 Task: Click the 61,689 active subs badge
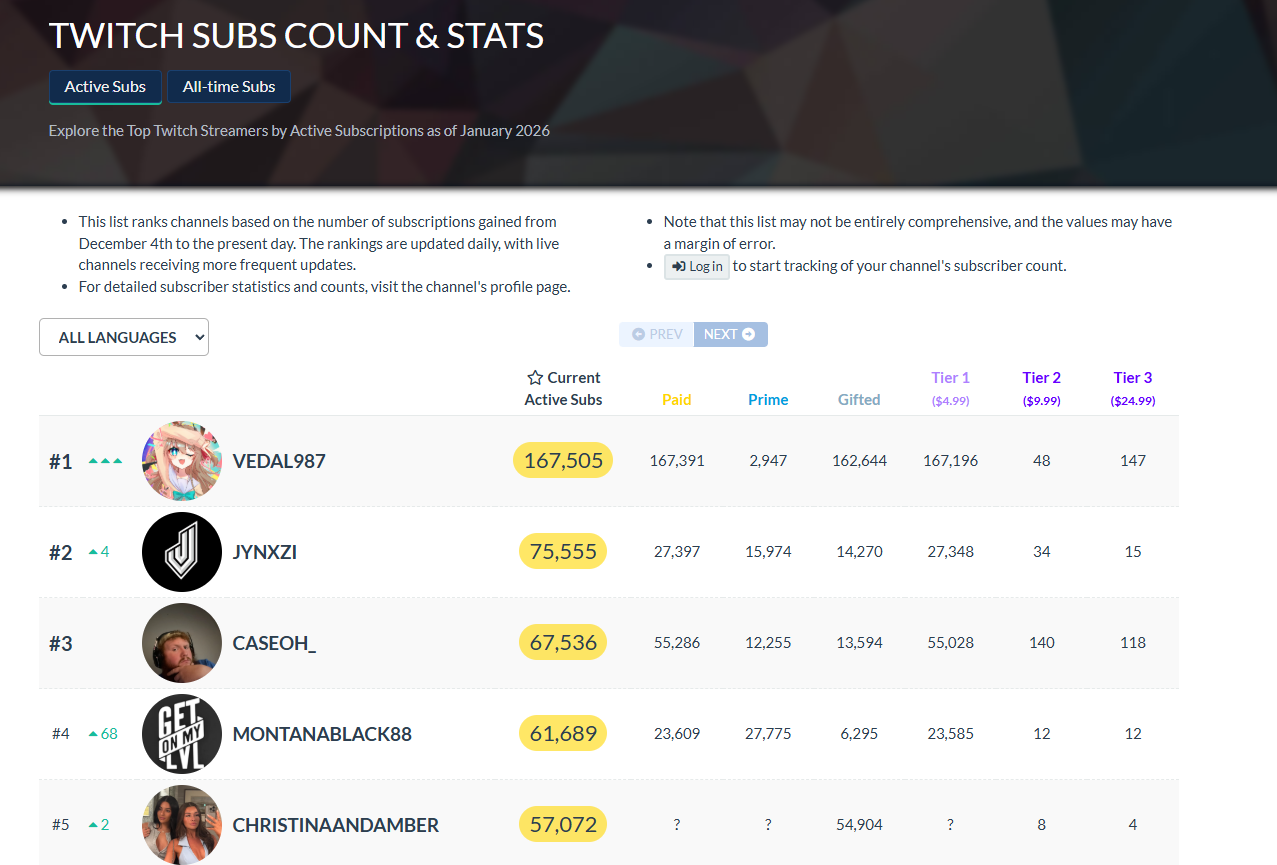point(563,733)
